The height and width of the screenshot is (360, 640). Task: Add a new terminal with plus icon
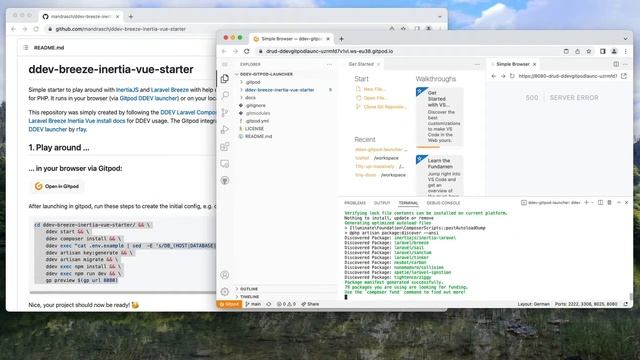[x=587, y=202]
